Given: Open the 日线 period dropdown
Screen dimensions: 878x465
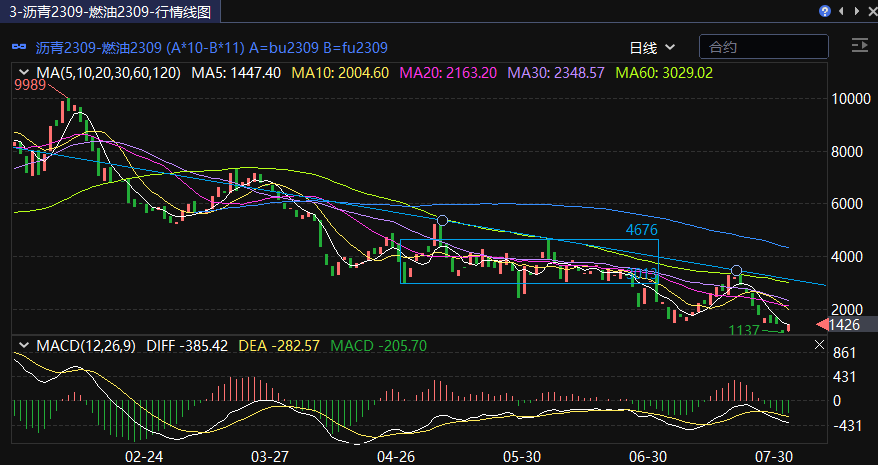Looking at the screenshot, I should tap(652, 47).
